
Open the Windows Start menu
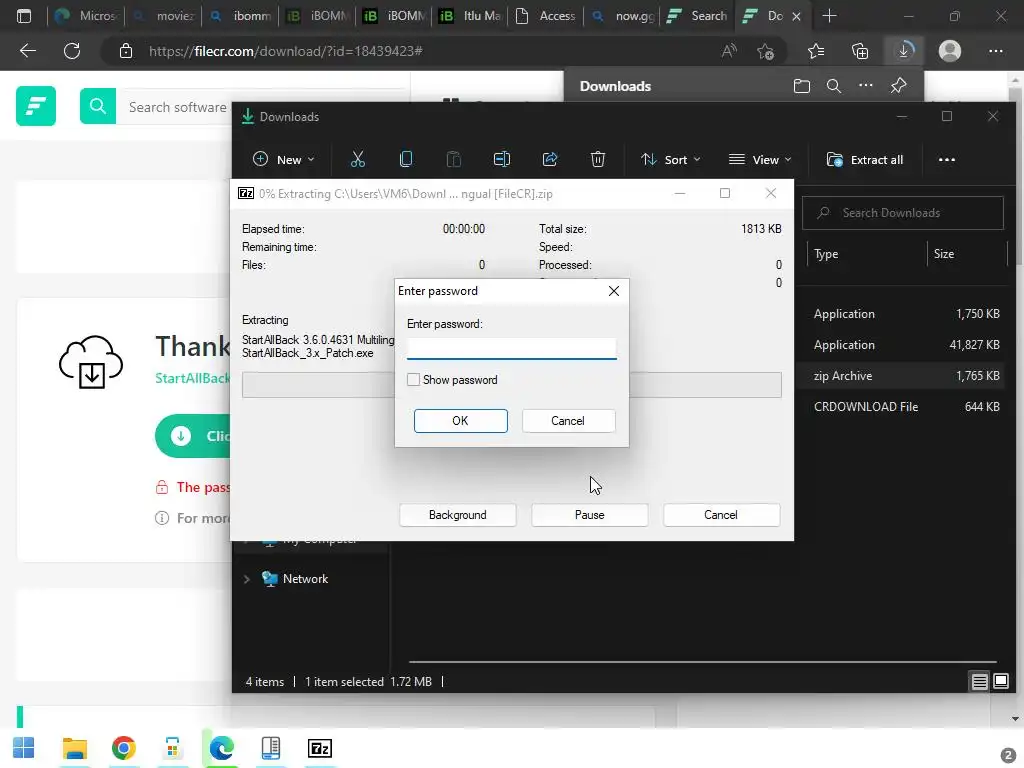pyautogui.click(x=24, y=748)
